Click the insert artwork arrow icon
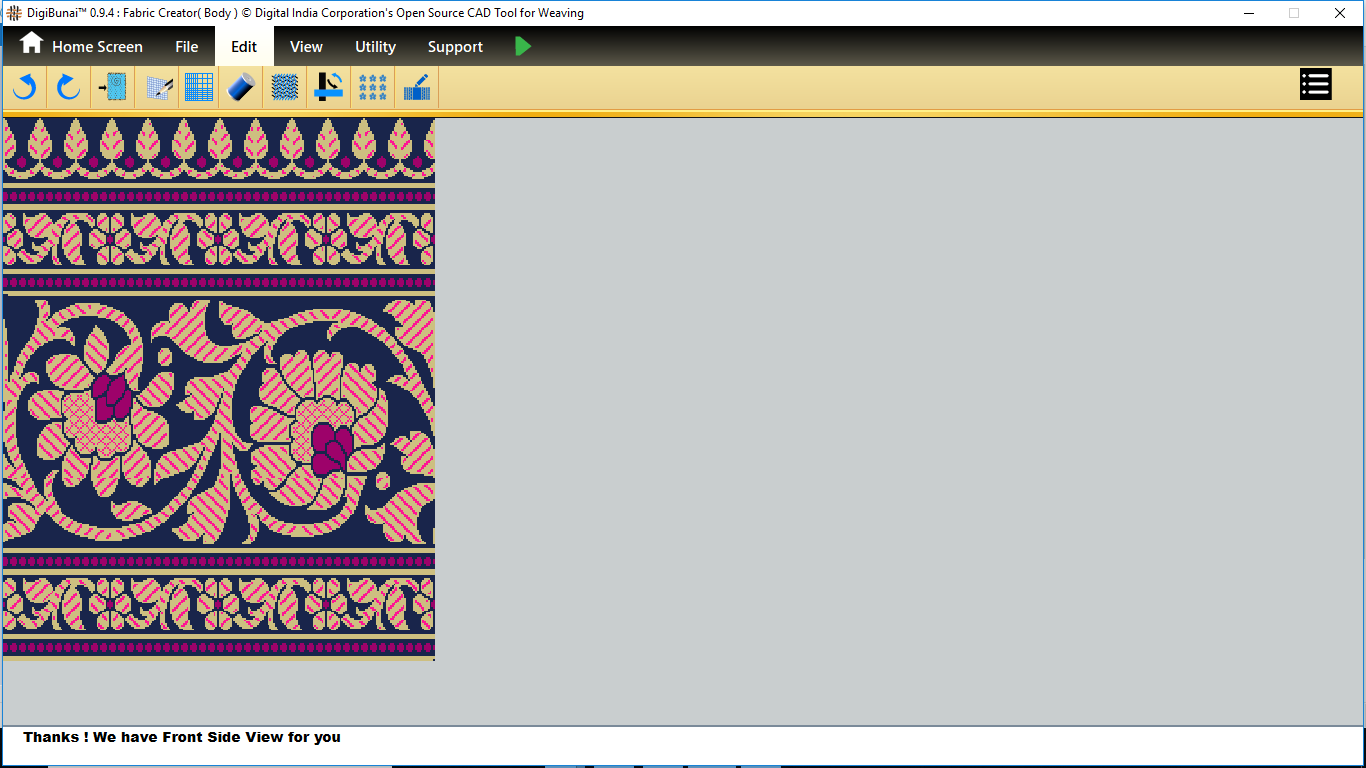 (x=113, y=87)
